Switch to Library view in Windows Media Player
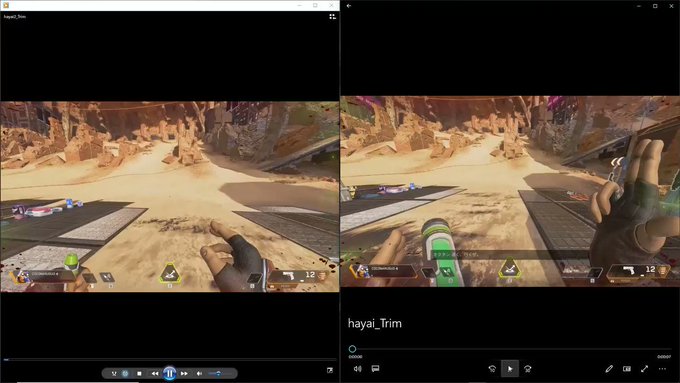 click(332, 16)
